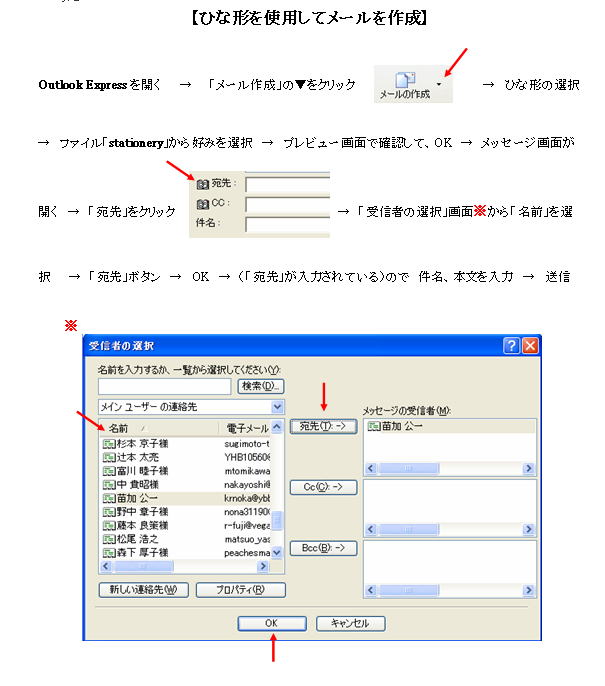The height and width of the screenshot is (686, 605).
Task: Click the name search text box
Action: 164,386
